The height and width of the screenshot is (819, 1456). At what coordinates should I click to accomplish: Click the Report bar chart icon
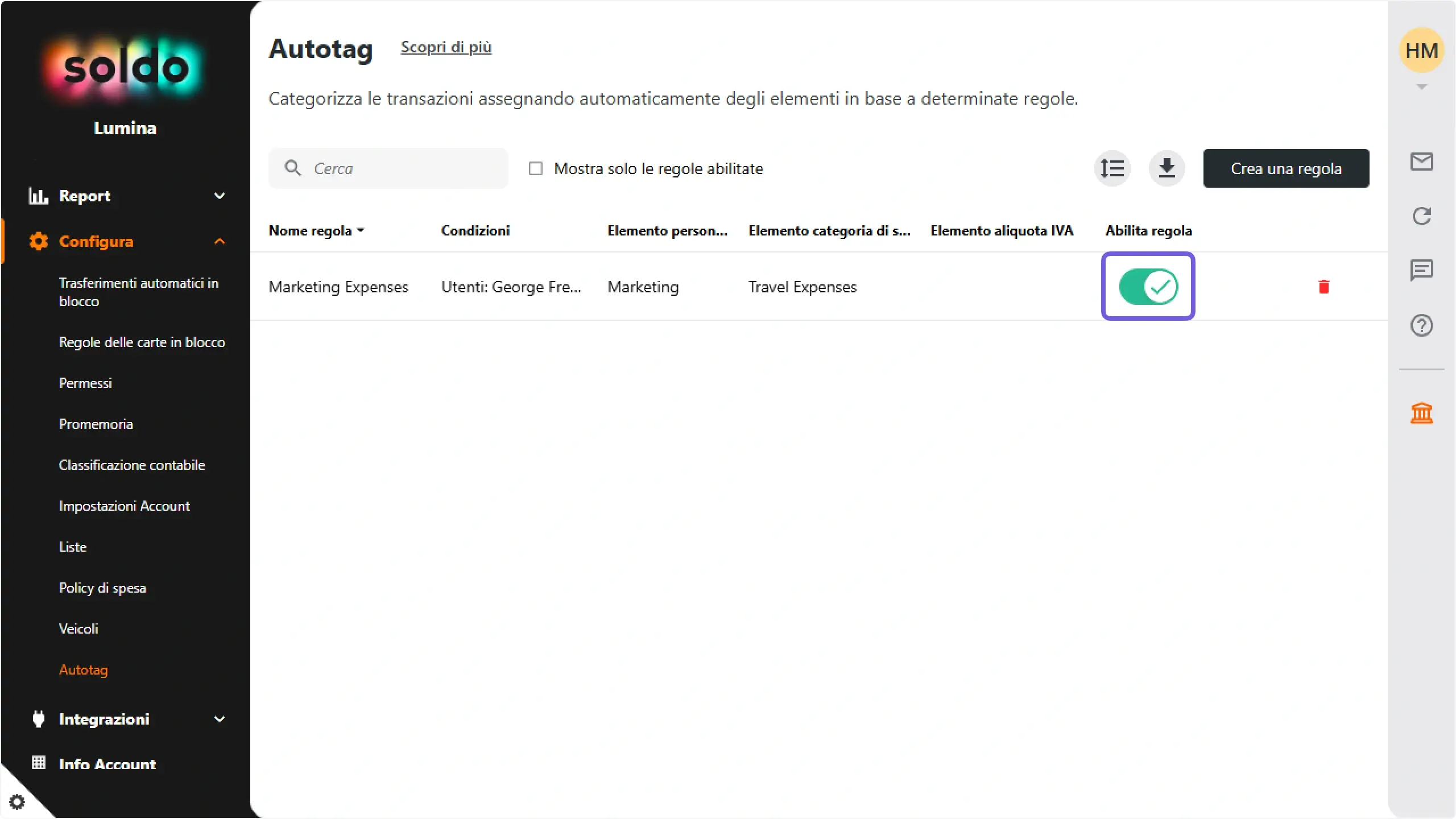click(x=38, y=196)
